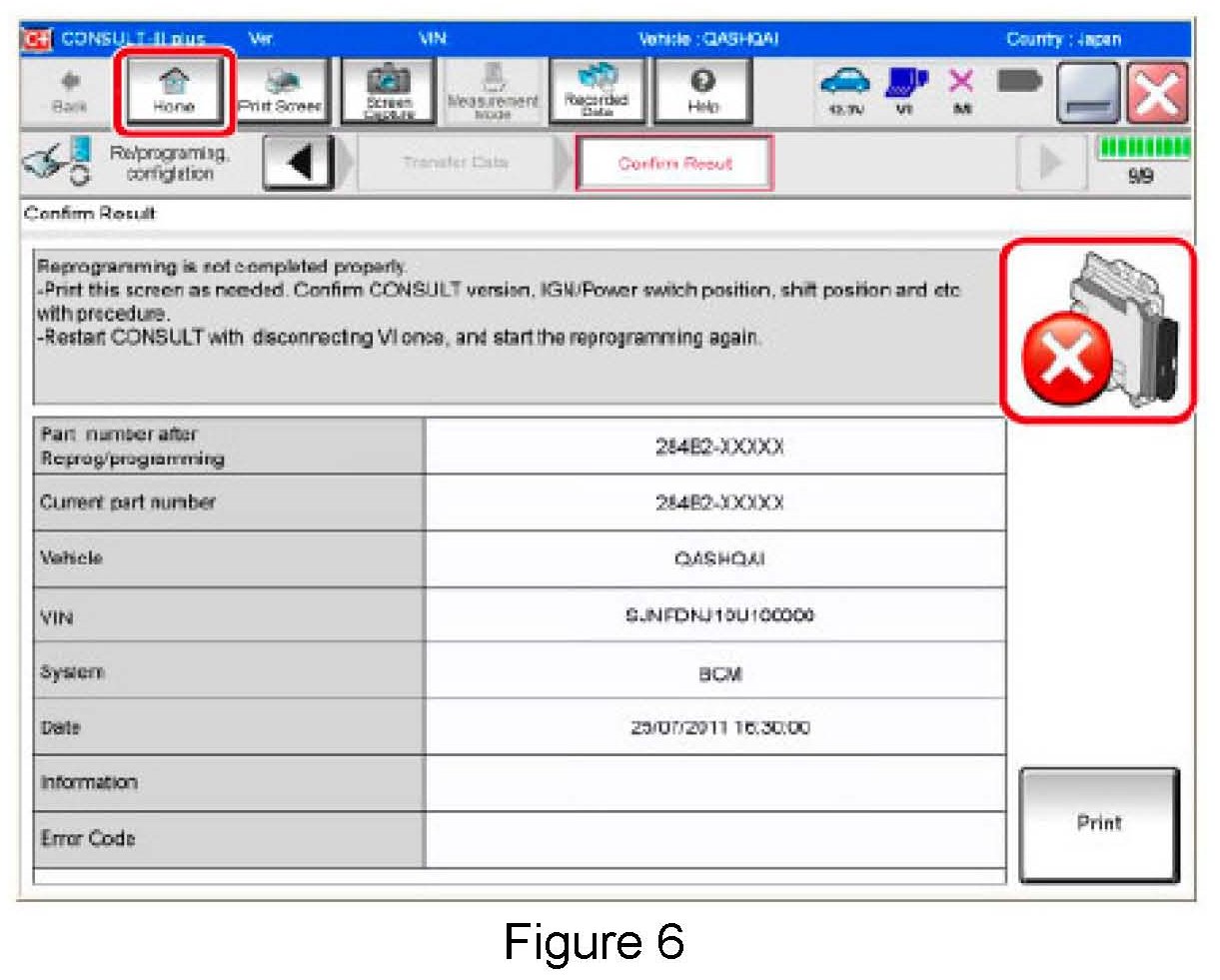Select the Confirm Result step
Image resolution: width=1220 pixels, height=980 pixels.
tap(674, 163)
